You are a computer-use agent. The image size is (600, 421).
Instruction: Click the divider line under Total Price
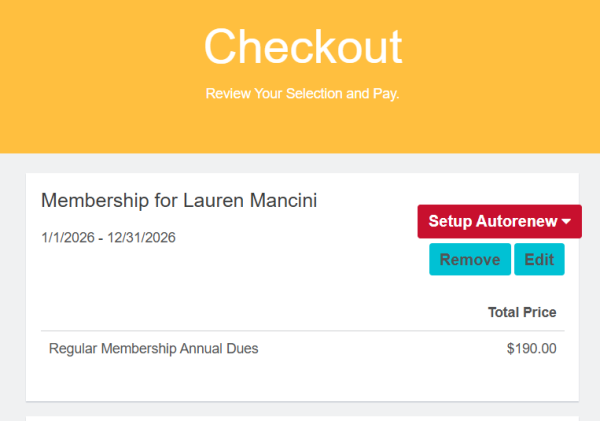[x=300, y=331]
